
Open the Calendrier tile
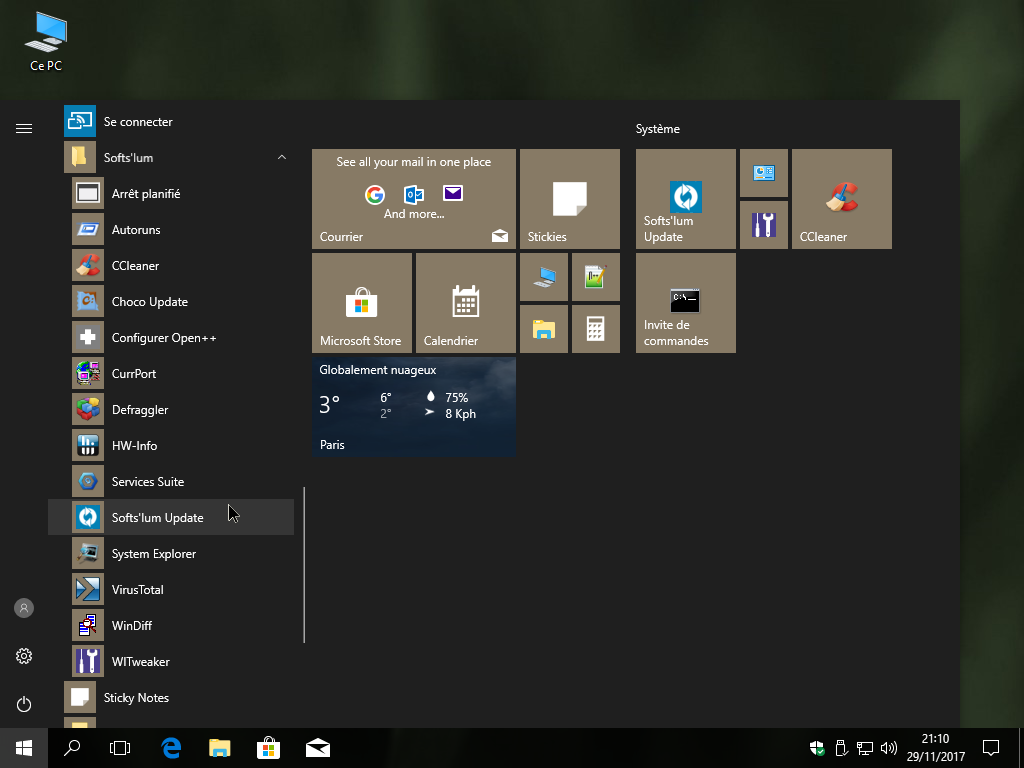point(466,303)
